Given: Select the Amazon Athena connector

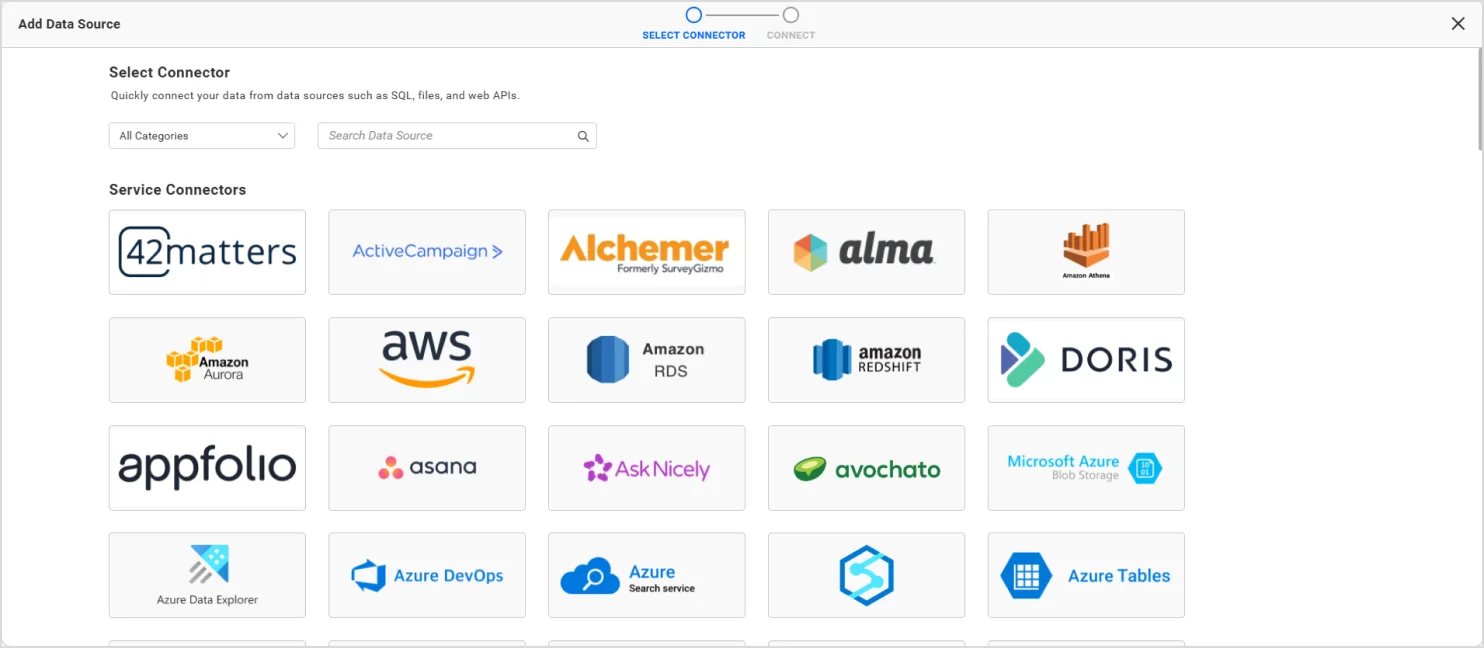Looking at the screenshot, I should [1086, 252].
